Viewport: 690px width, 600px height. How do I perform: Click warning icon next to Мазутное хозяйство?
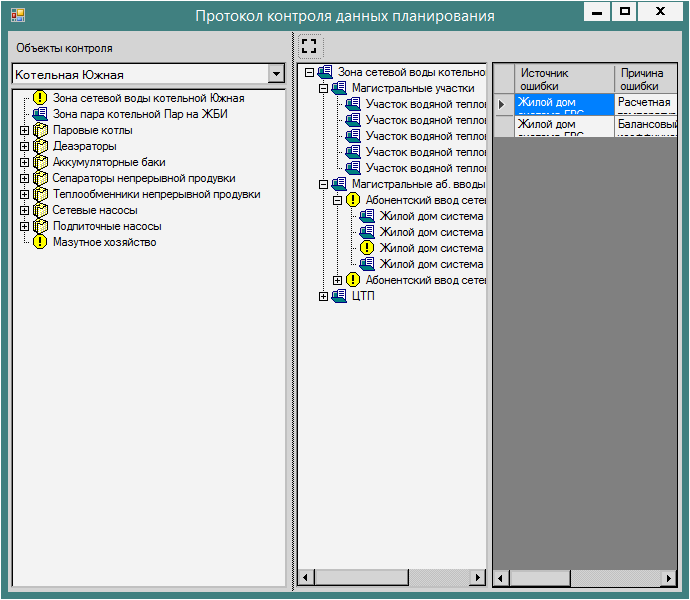(x=40, y=242)
